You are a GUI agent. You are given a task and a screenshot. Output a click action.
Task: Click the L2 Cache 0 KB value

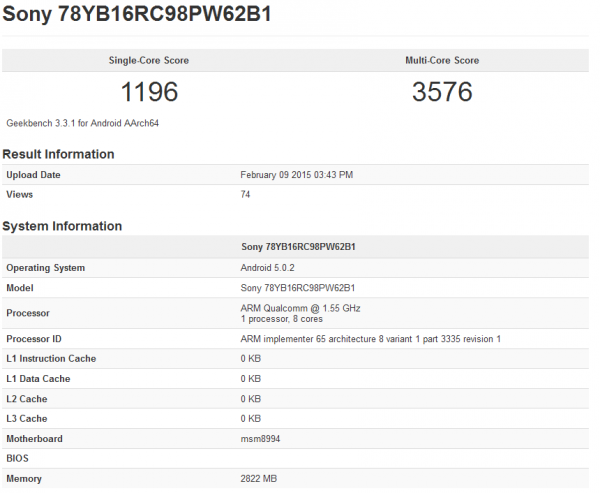(x=251, y=399)
